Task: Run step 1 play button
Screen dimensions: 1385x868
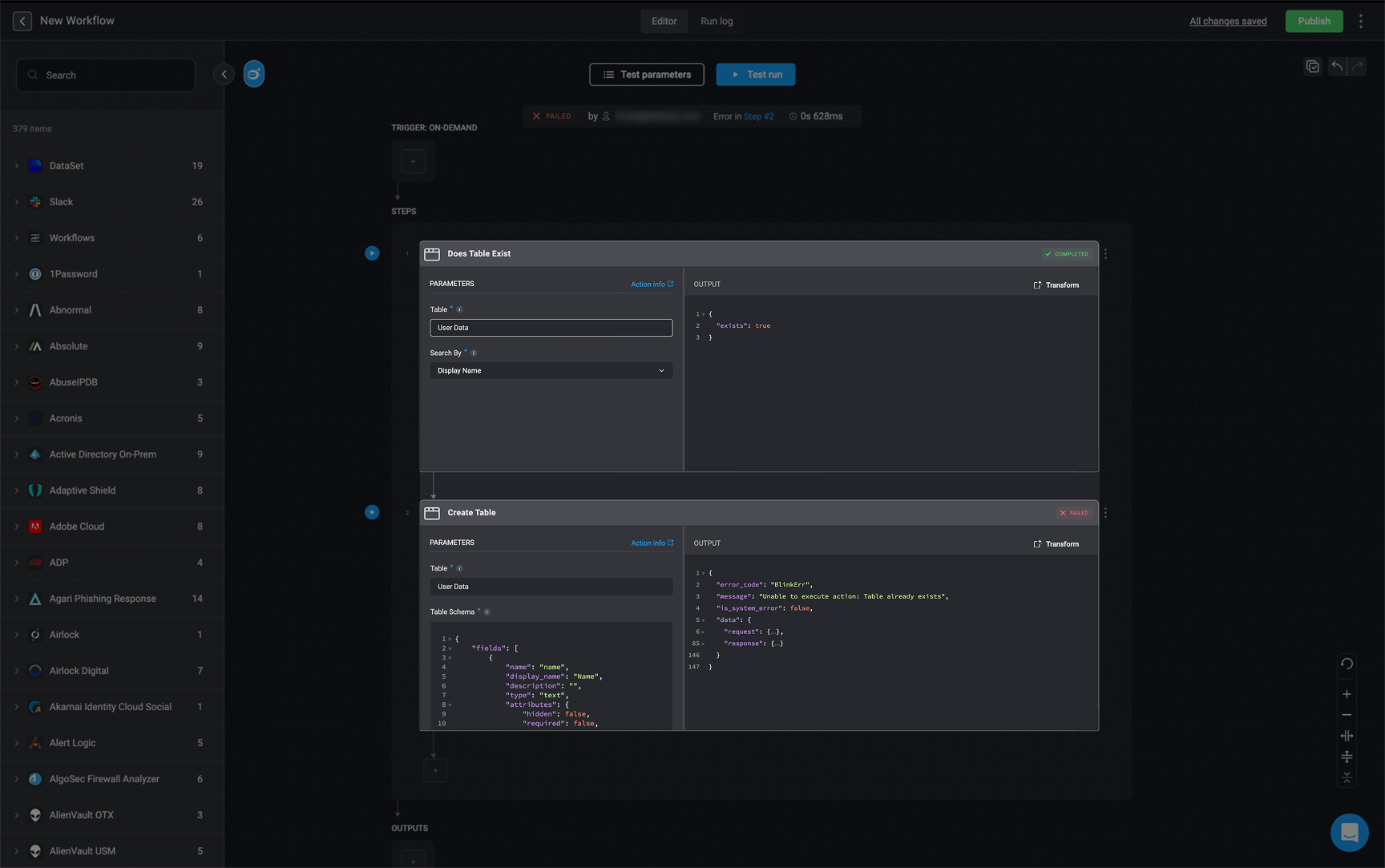Action: tap(372, 253)
